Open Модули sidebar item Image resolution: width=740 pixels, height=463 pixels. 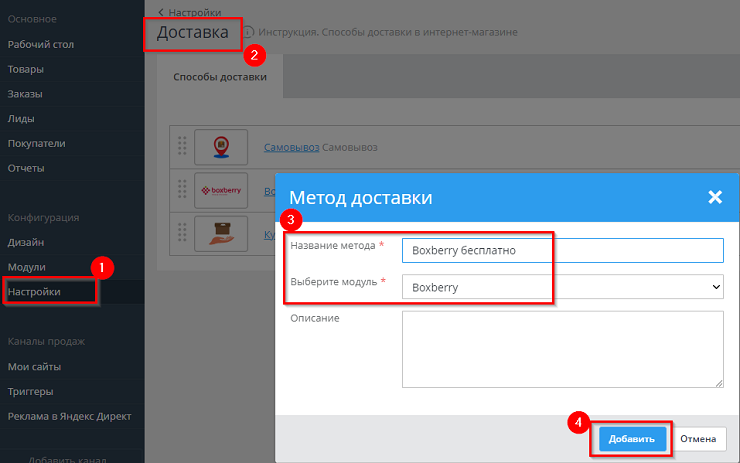tap(26, 267)
